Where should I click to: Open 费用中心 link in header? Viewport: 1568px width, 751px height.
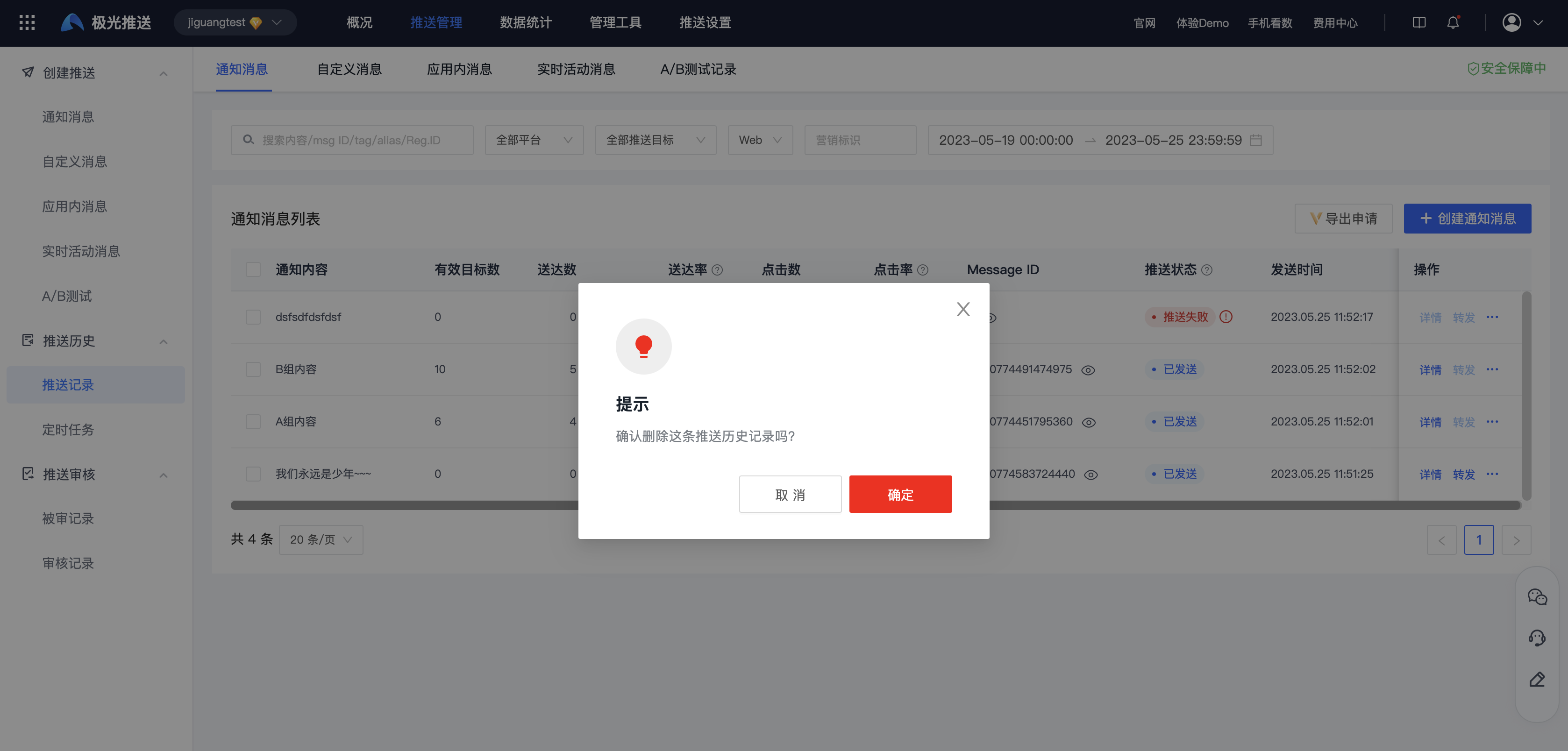coord(1335,22)
